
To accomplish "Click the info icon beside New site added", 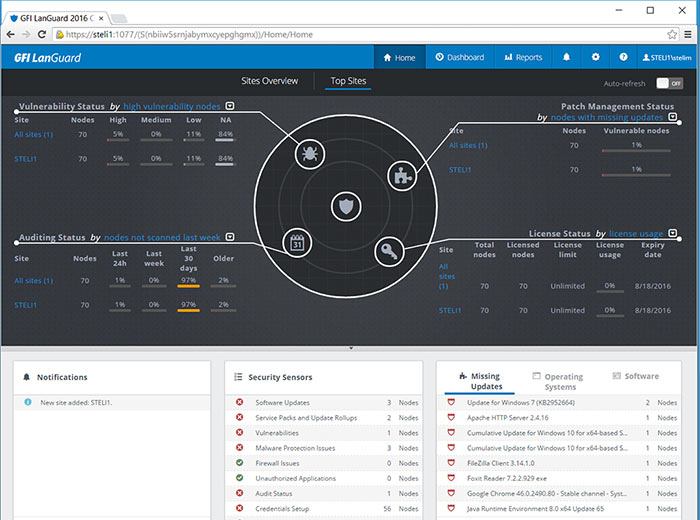I will point(28,402).
